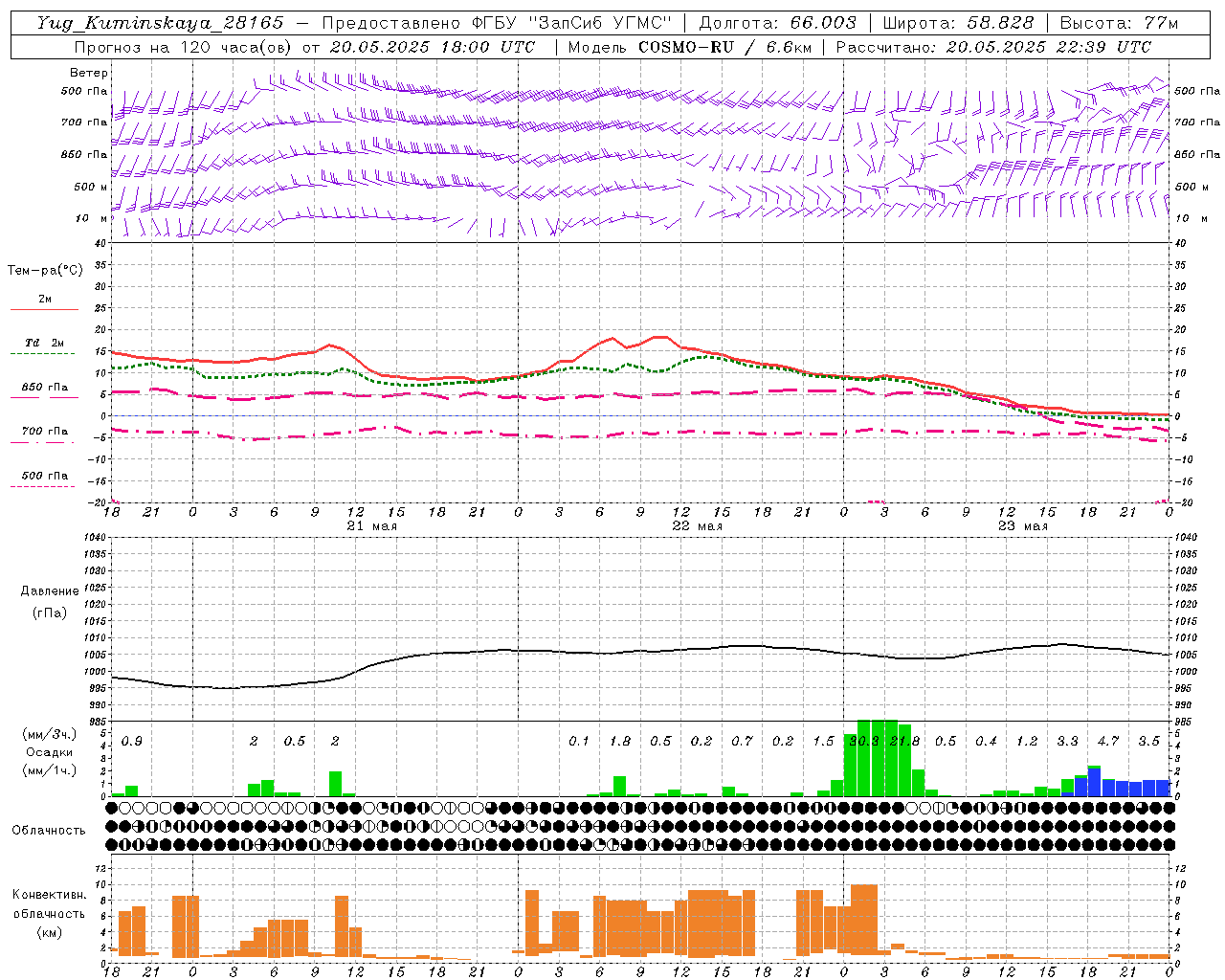This screenshot has height=980, width=1225.
Task: Click the green dotted Td 2м legend line
Action: coord(44,353)
